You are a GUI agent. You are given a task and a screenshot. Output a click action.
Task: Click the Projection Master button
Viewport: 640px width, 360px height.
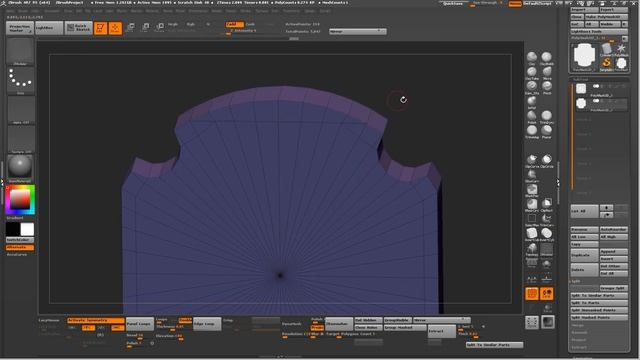(x=20, y=28)
